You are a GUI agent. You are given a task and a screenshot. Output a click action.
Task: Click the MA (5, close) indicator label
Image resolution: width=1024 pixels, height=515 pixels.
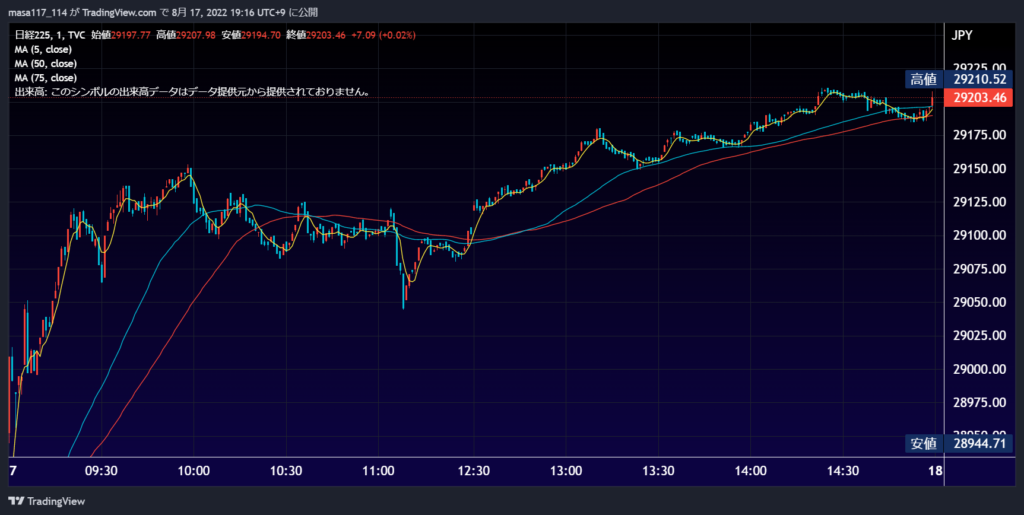[x=43, y=49]
